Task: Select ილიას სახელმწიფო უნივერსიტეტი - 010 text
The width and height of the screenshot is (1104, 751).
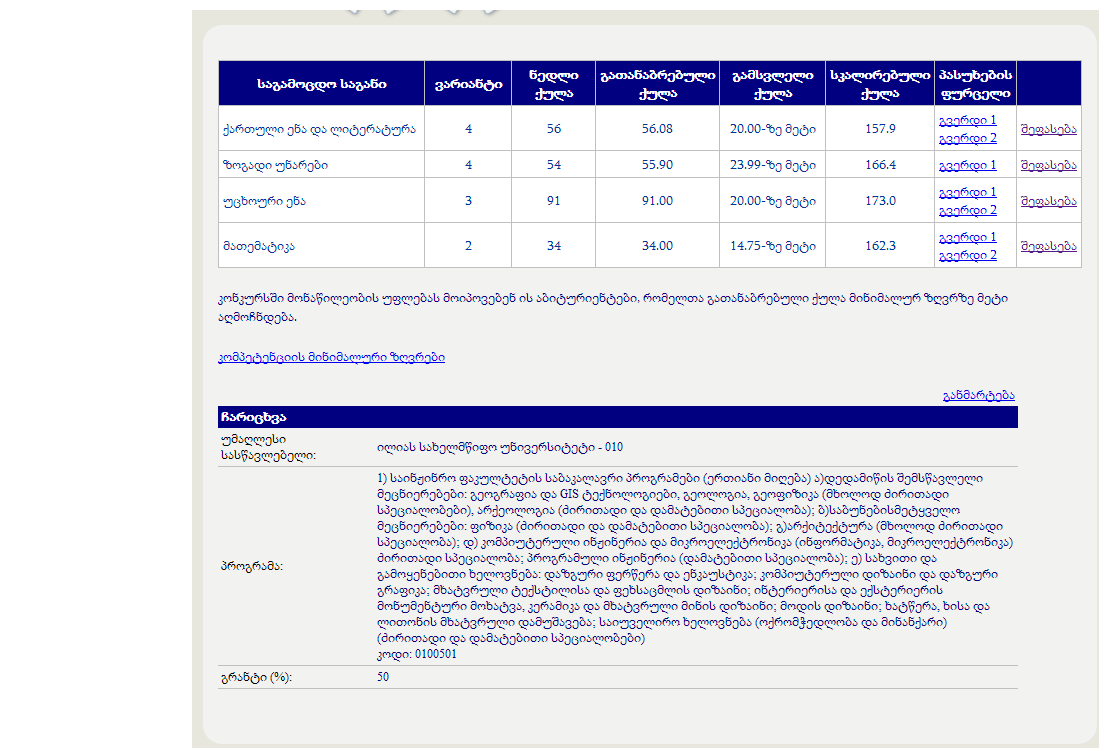Action: pos(499,448)
